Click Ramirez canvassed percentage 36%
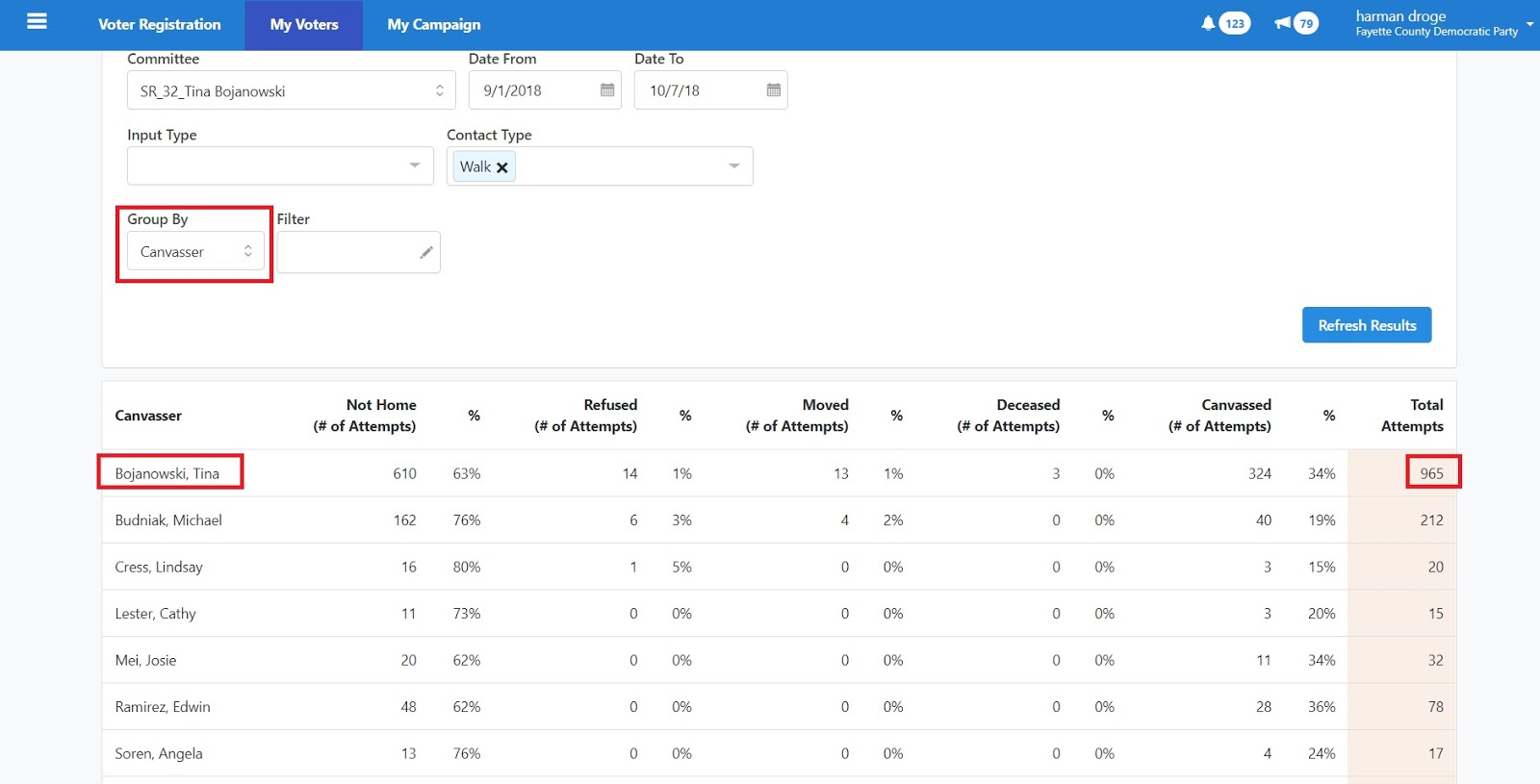 point(1322,707)
